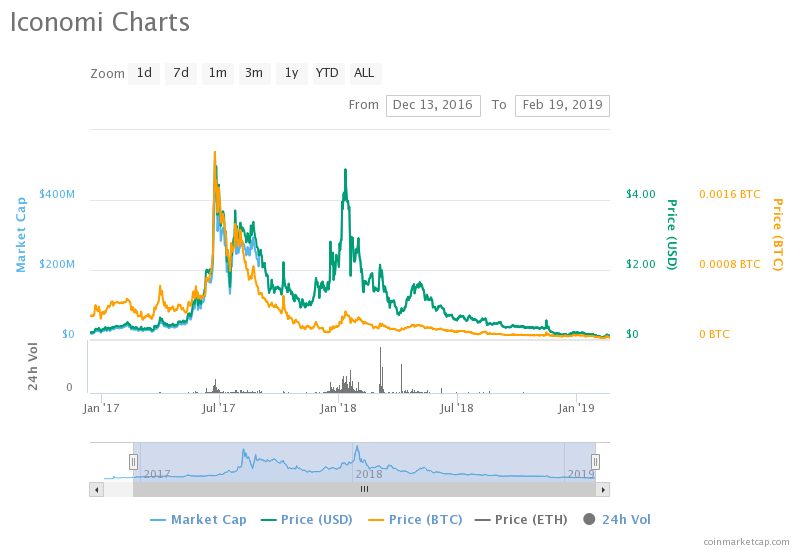Image resolution: width=800 pixels, height=550 pixels.
Task: Click the 2018 label in navigator
Action: point(369,474)
